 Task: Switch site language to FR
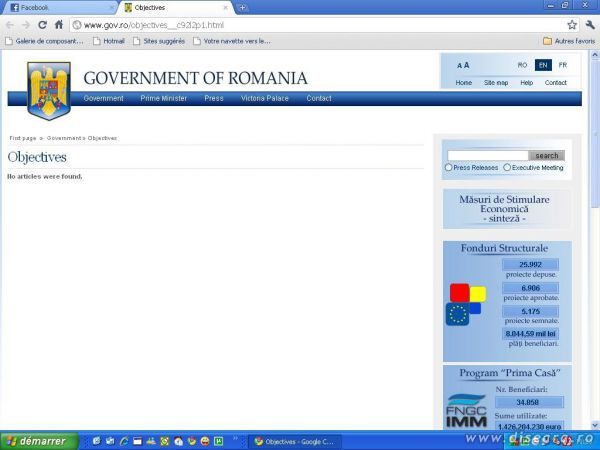pos(562,65)
